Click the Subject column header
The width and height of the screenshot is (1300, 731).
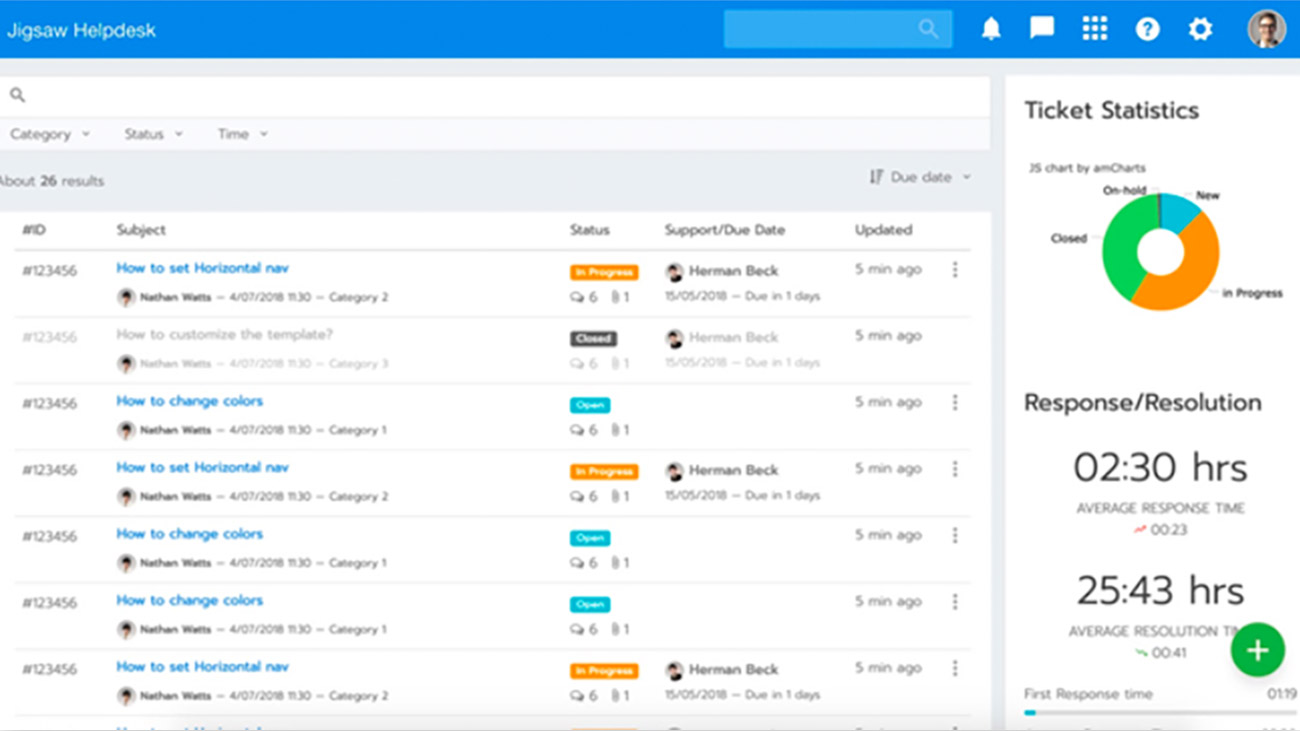[x=141, y=230]
